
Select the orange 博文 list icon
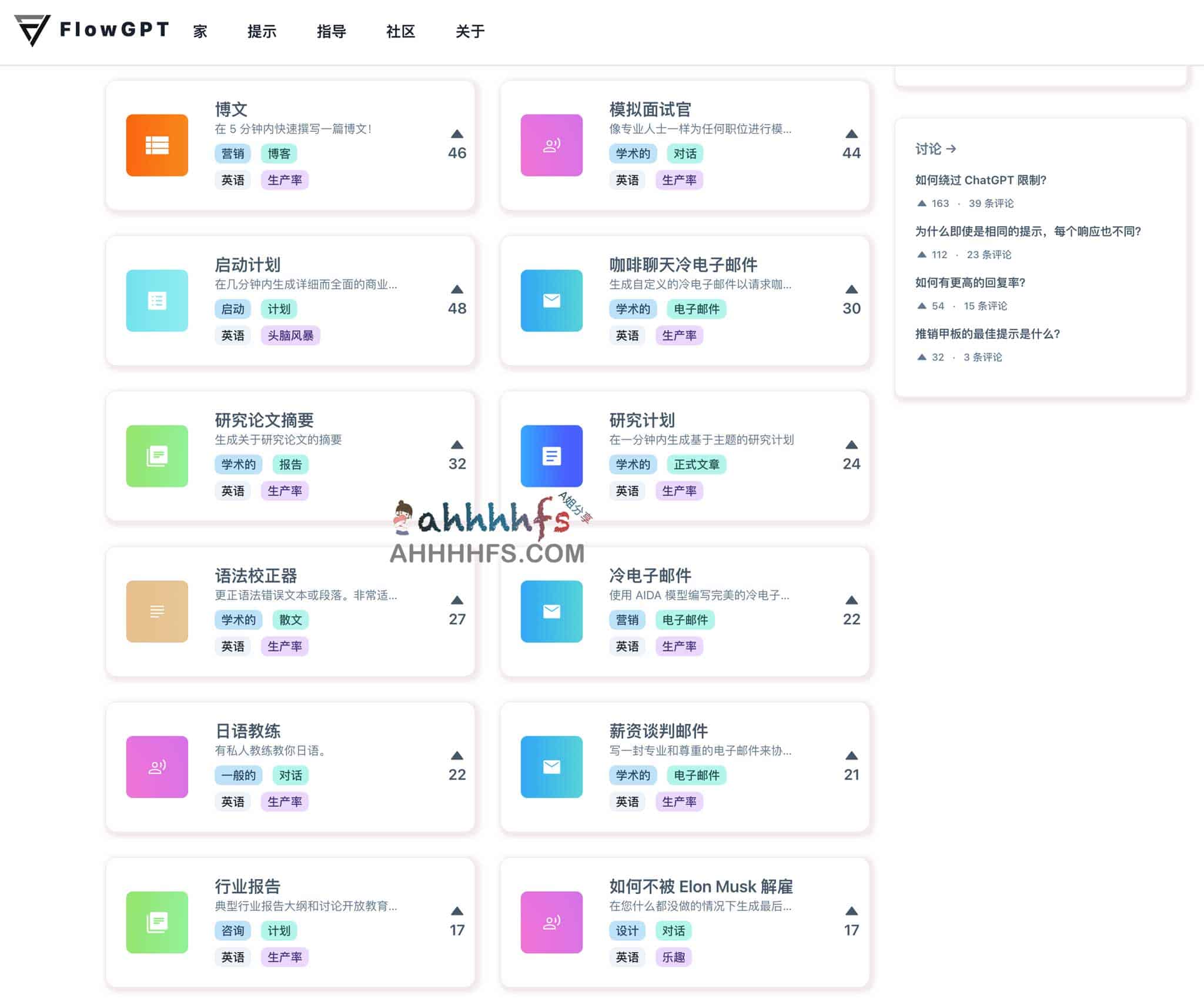click(156, 146)
